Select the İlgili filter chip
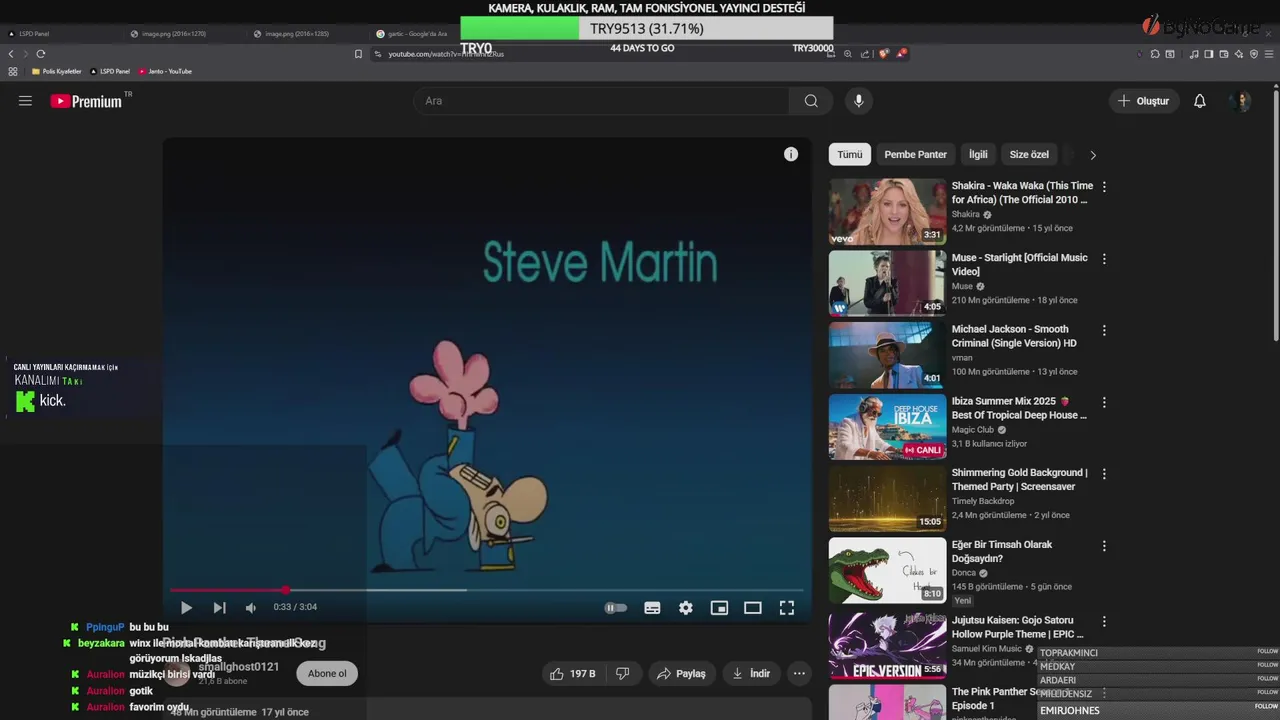The height and width of the screenshot is (720, 1280). 978,155
